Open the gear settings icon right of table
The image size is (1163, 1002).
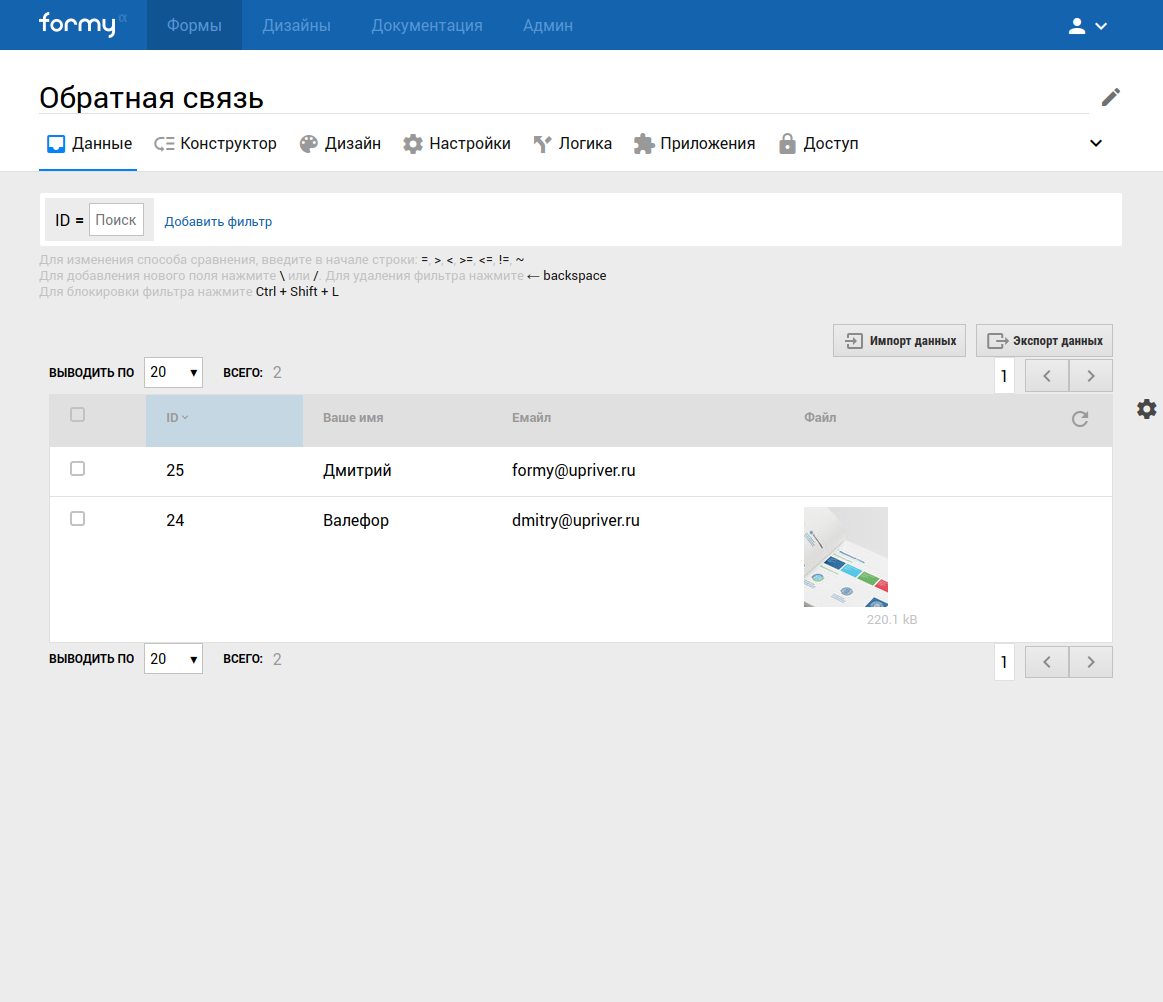(1146, 408)
